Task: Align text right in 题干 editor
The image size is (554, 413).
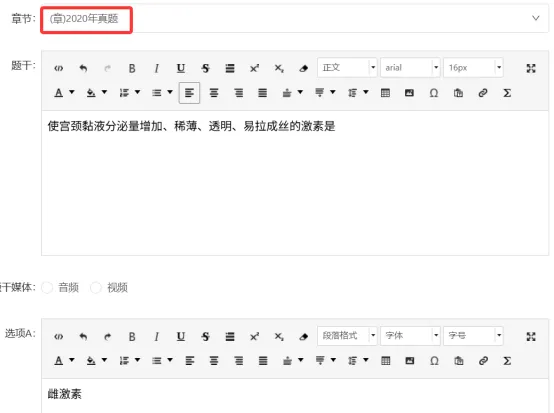Action: (238, 93)
